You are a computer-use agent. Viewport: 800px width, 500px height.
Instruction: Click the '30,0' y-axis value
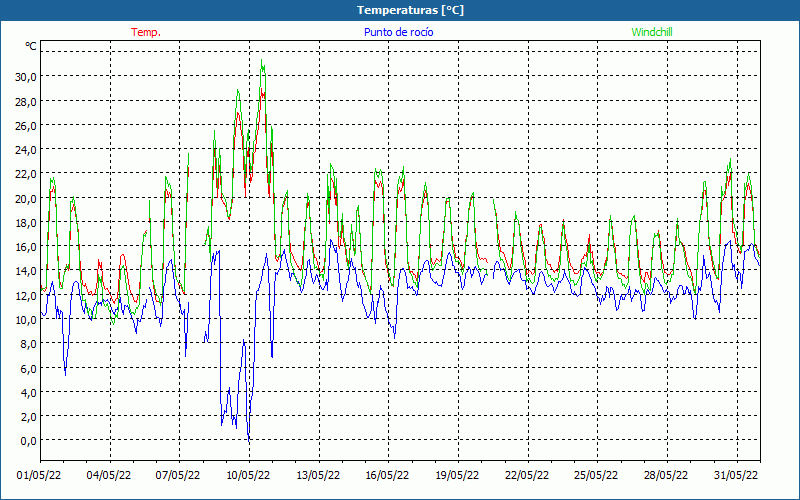pos(26,77)
